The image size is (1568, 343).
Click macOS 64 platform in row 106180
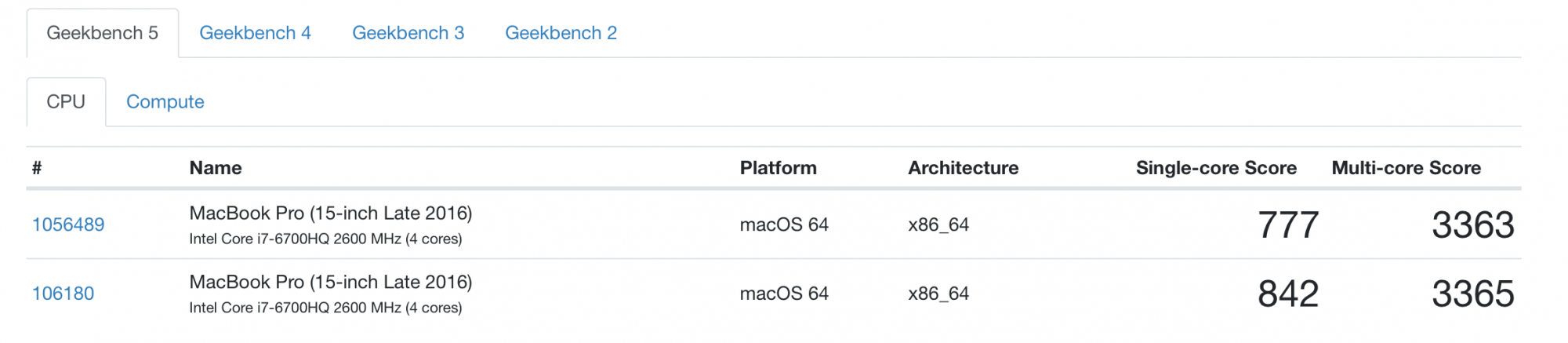784,294
